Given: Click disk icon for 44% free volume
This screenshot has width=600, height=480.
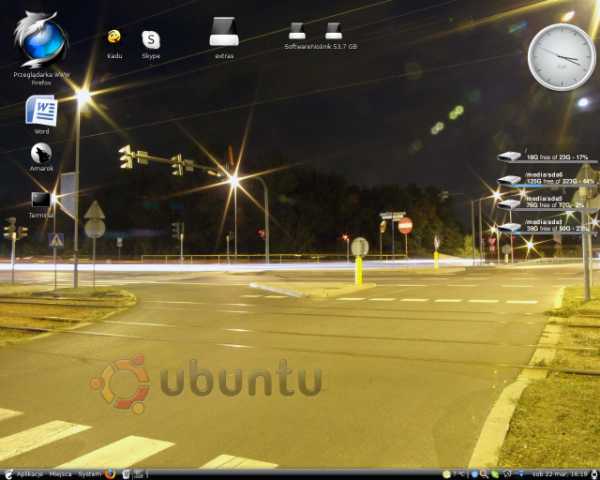Looking at the screenshot, I should pos(509,180).
